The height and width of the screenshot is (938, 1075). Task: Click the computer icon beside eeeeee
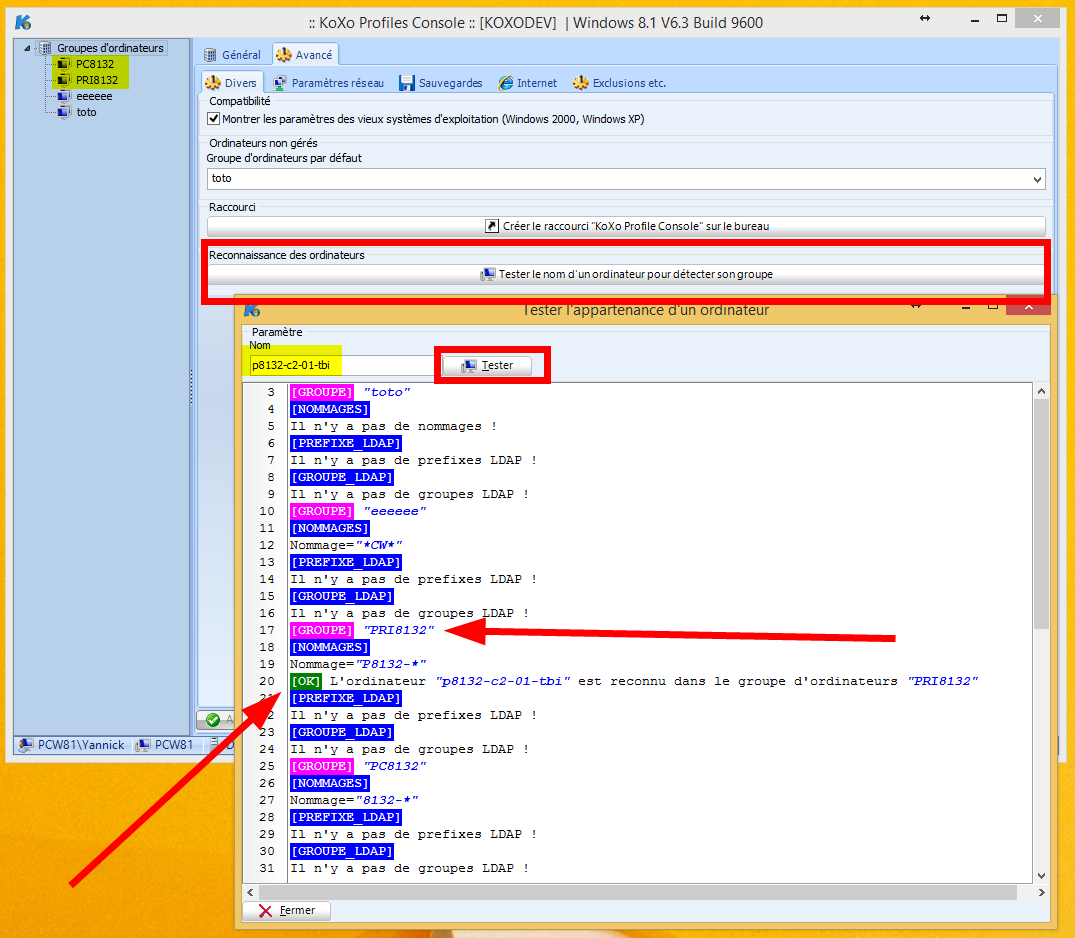tap(64, 96)
